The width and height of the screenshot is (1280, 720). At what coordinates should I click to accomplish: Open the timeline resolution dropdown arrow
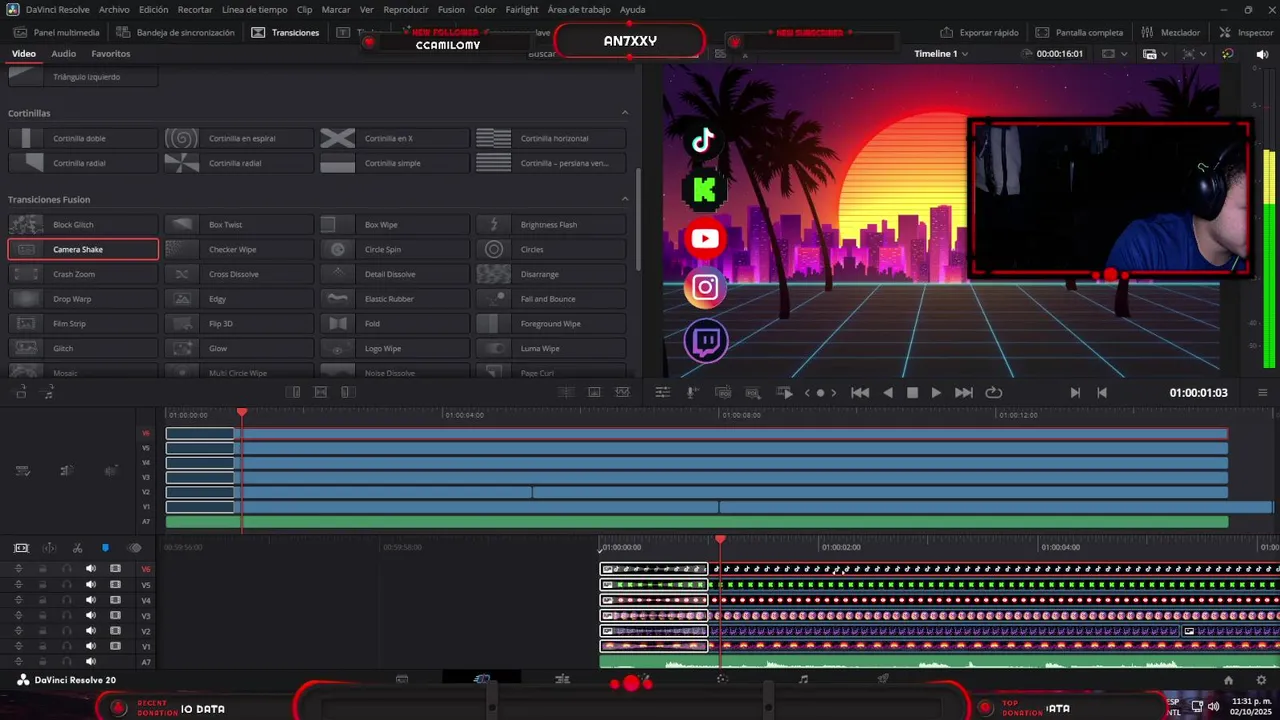tap(1166, 54)
